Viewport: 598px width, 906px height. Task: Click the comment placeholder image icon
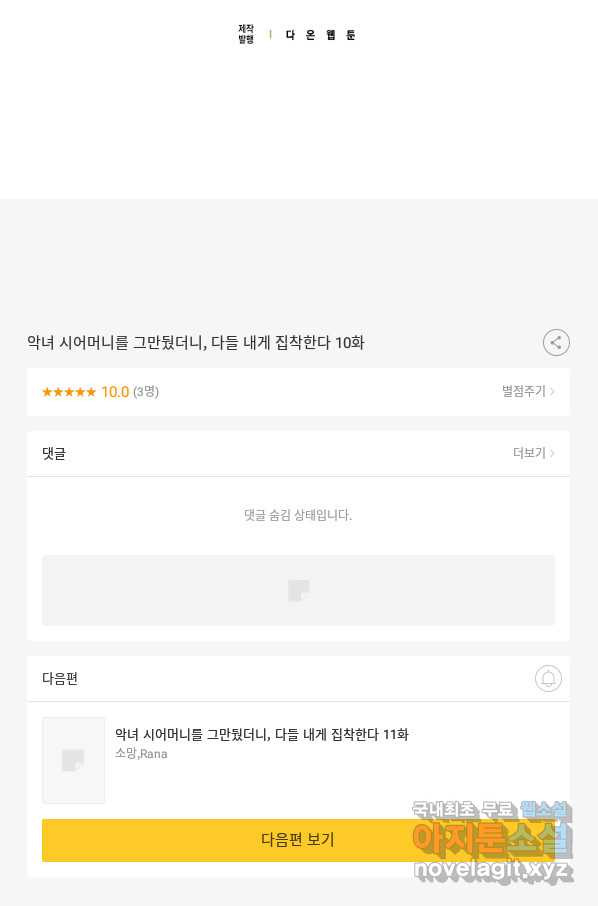298,591
